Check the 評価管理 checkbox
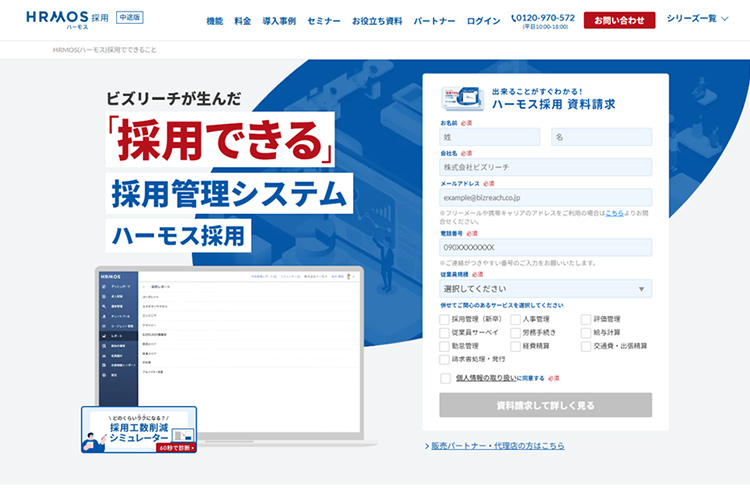Viewport: 750px width, 488px height. [x=586, y=319]
